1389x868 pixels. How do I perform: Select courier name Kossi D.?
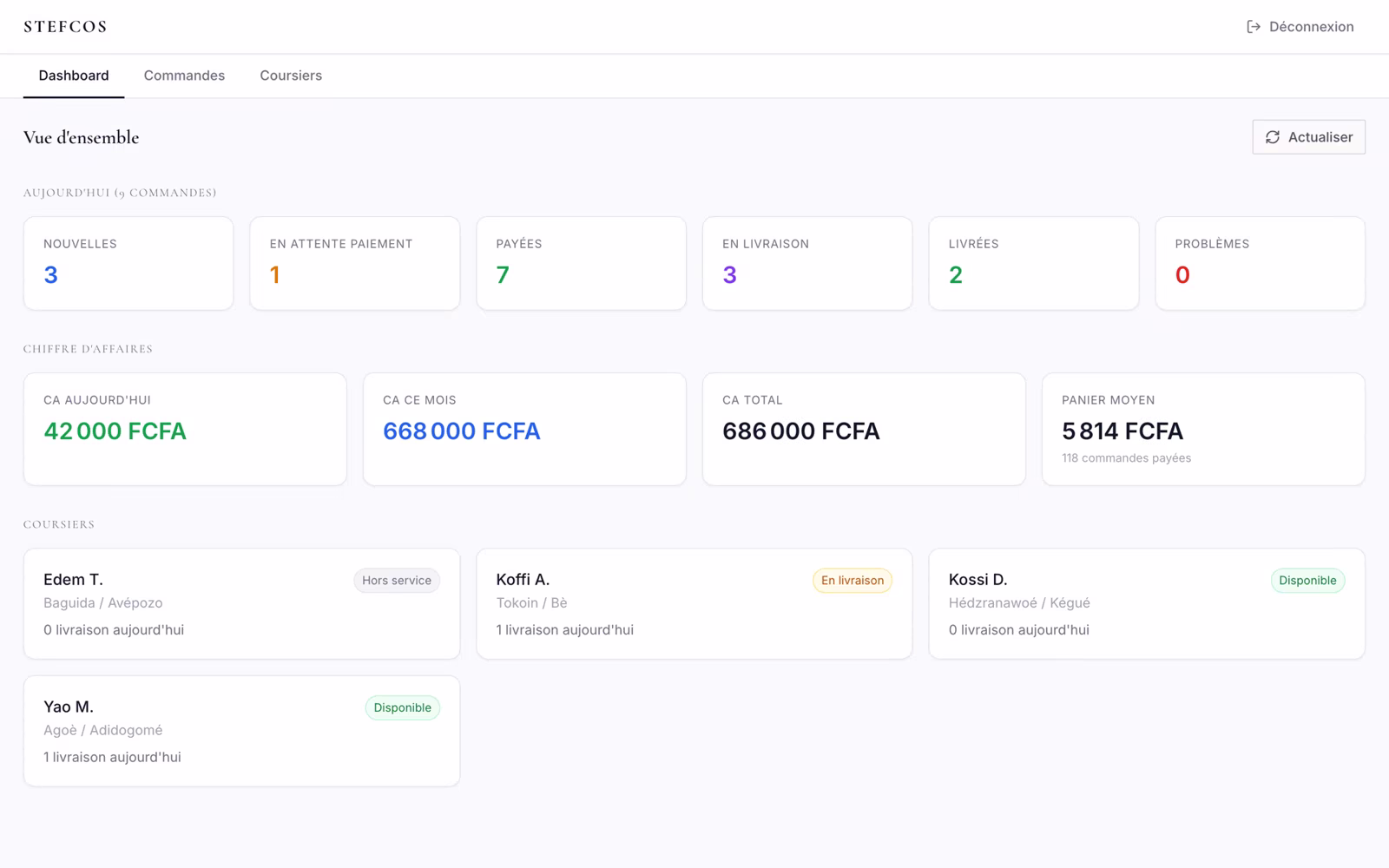point(978,580)
